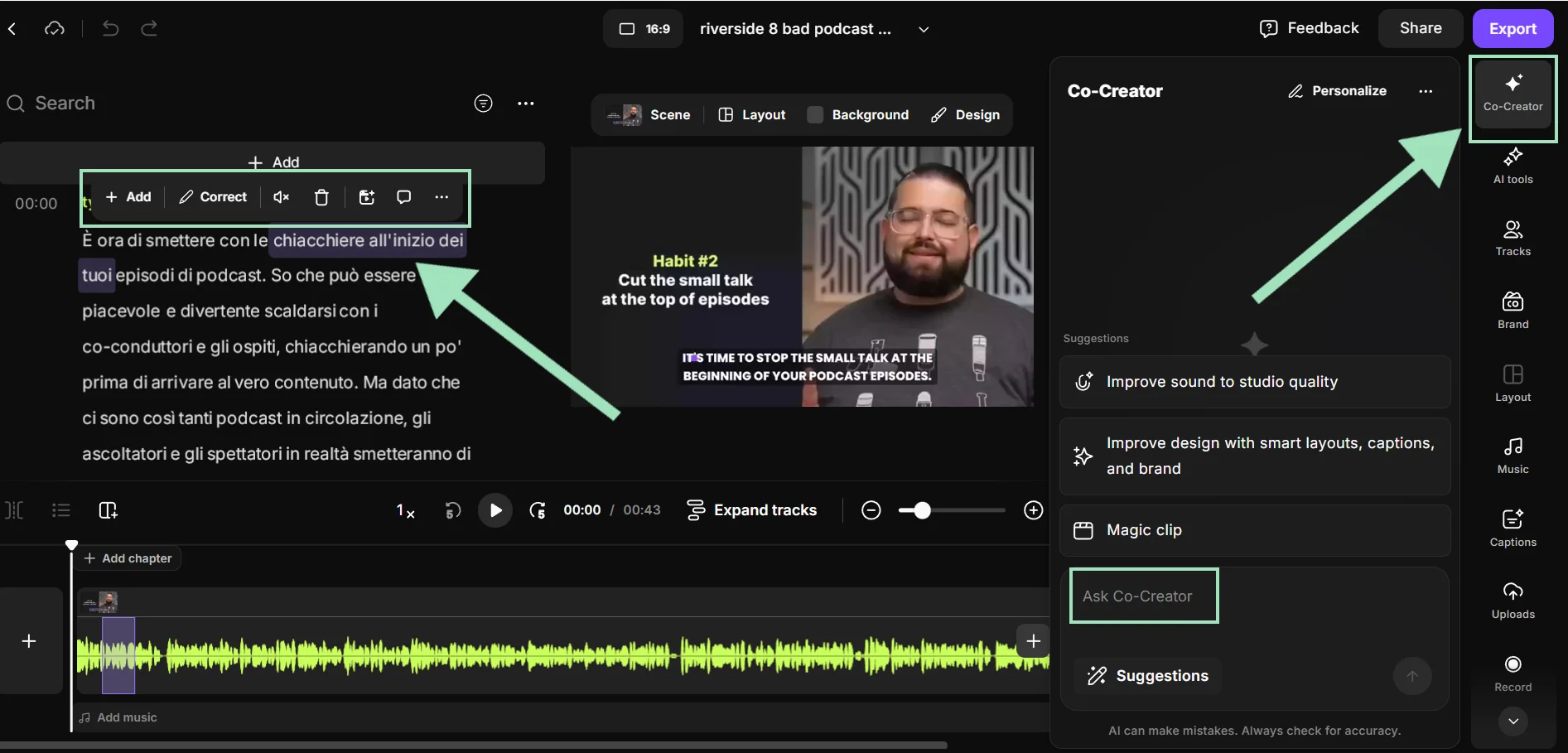Open the project title dropdown chevron
This screenshot has width=1568, height=753.
[x=924, y=29]
